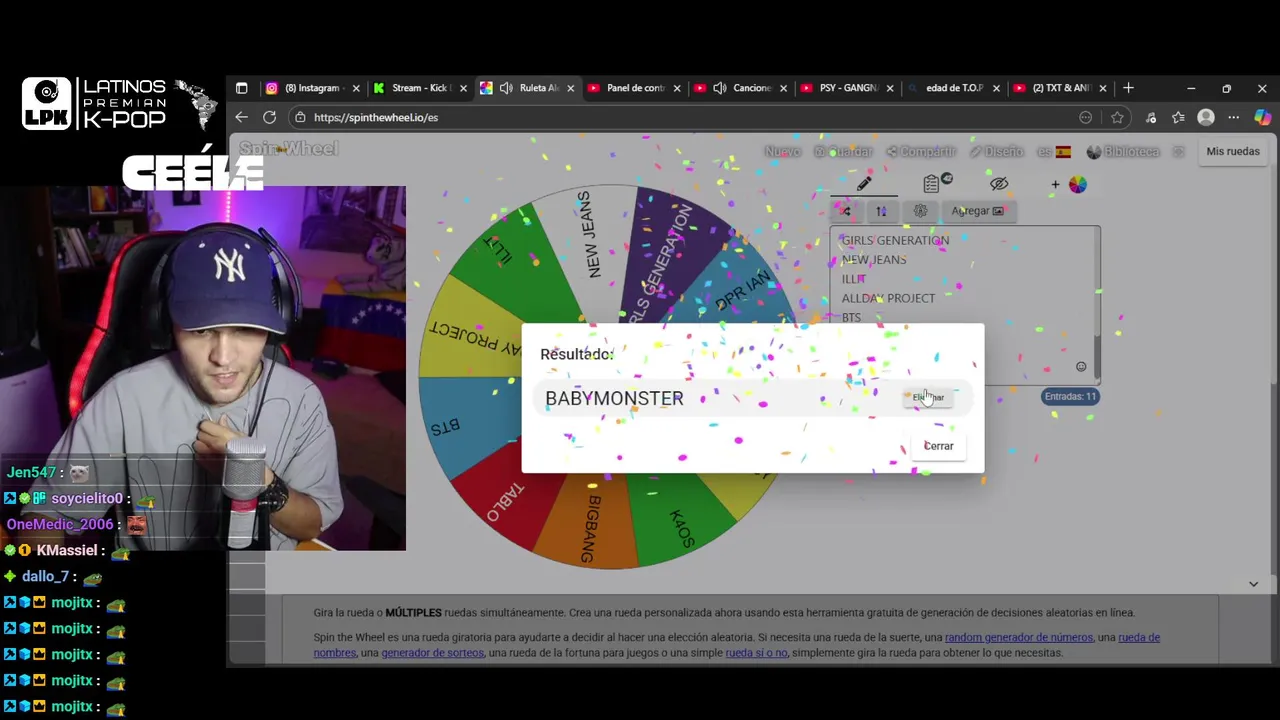Add a new wheel with plus icon
Viewport: 1280px width, 720px height.
pos(1055,184)
